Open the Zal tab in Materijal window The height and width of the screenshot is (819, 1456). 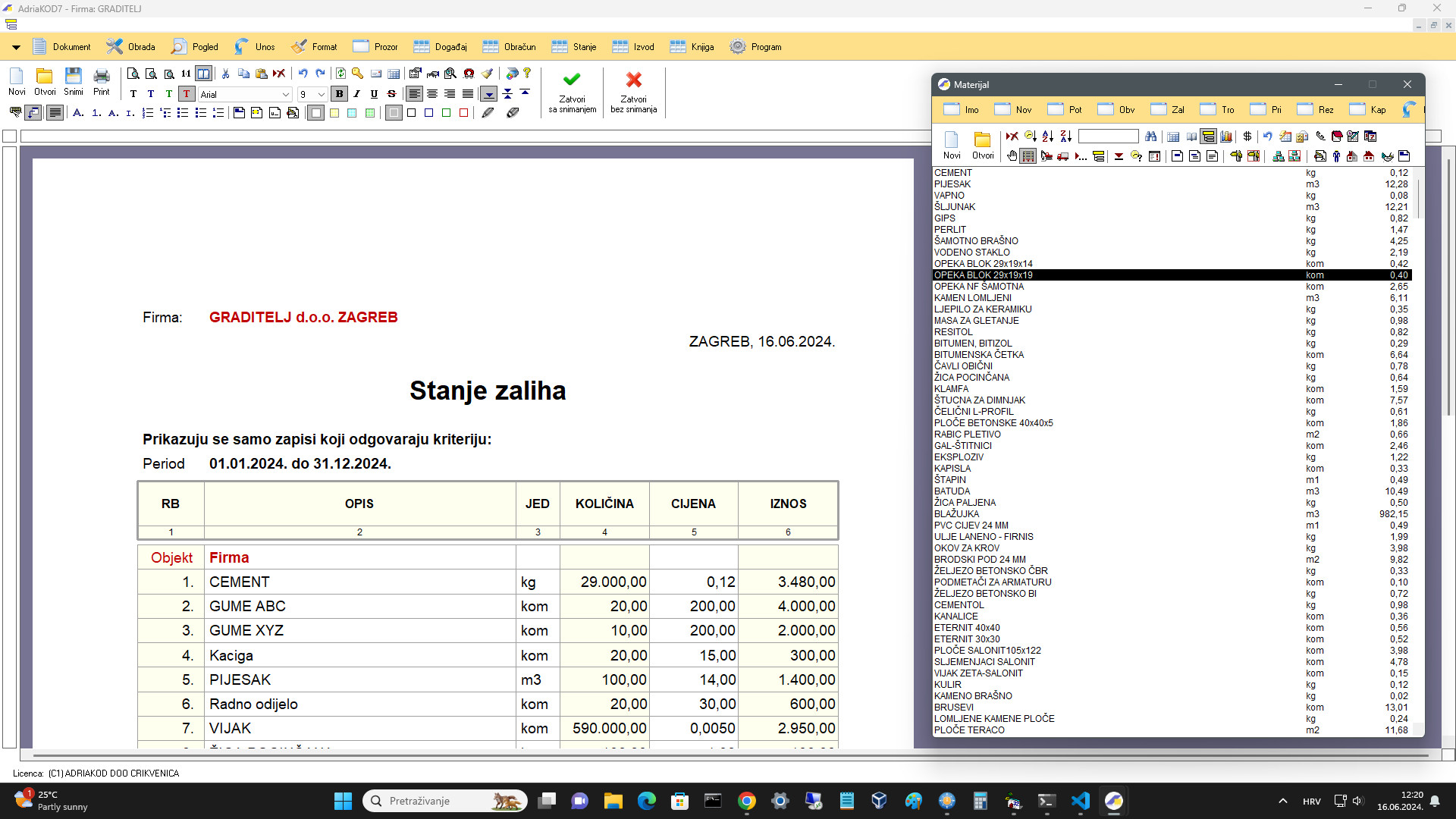coord(1167,109)
